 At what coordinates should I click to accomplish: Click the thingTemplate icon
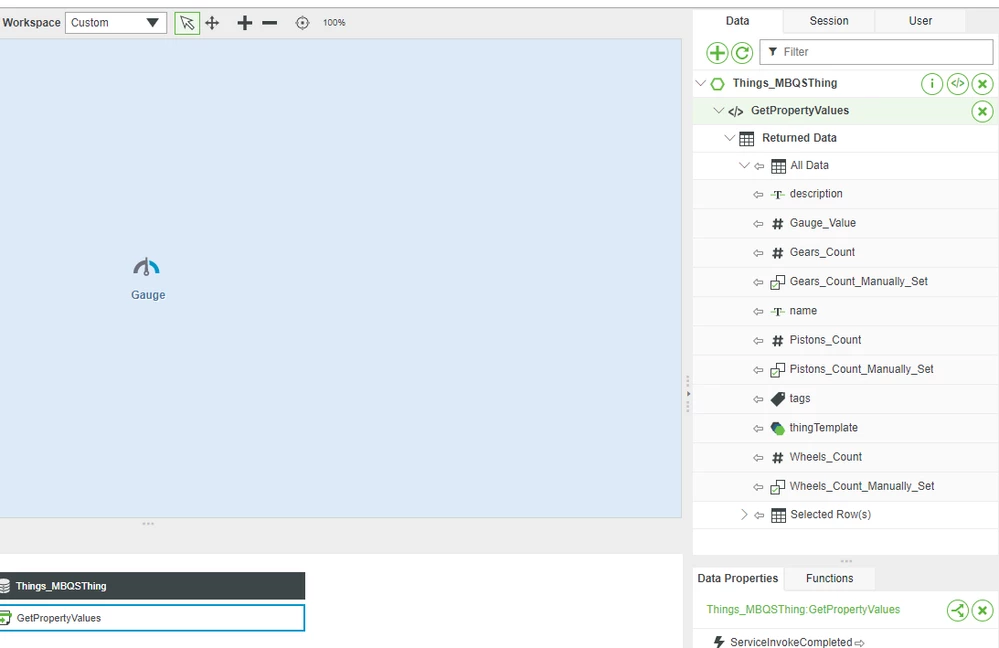tap(777, 428)
